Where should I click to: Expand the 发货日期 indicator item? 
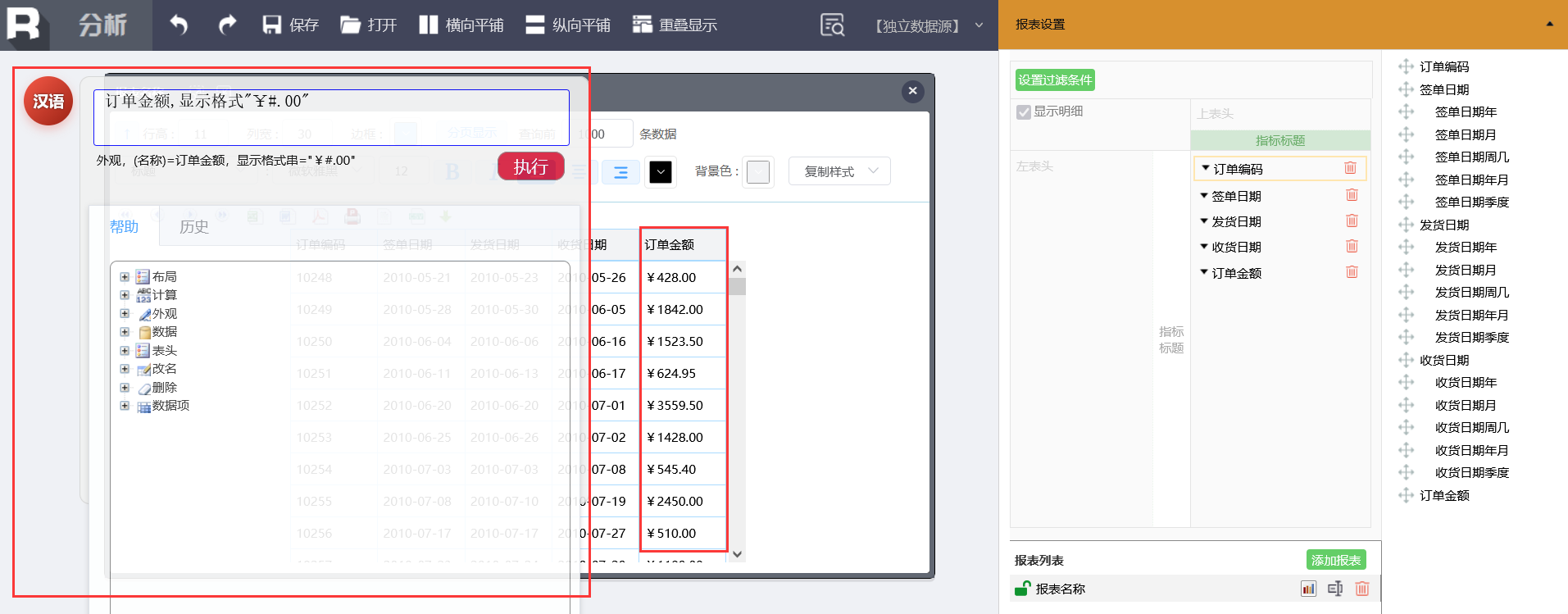1204,221
